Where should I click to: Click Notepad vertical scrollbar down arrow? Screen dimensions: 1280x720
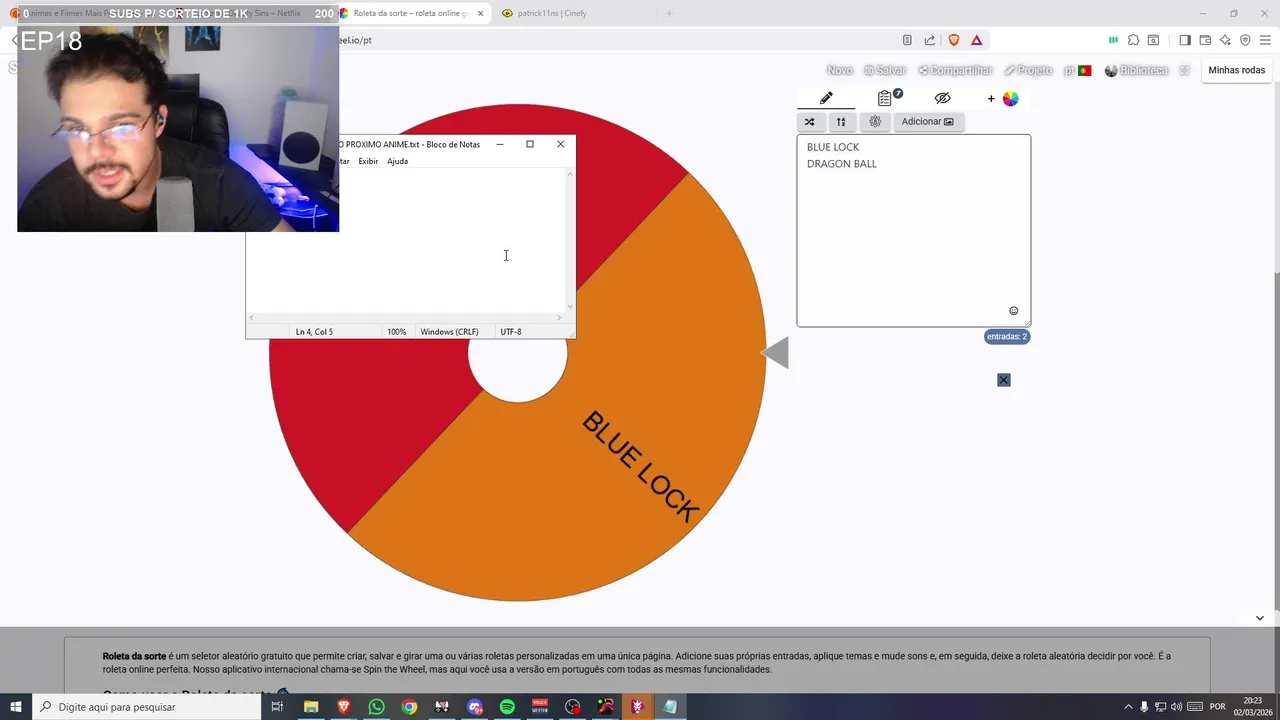[570, 306]
